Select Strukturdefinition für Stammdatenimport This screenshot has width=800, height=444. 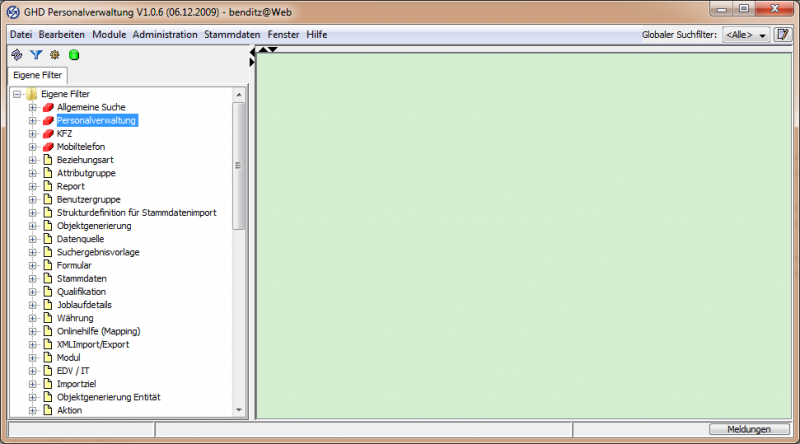[137, 213]
